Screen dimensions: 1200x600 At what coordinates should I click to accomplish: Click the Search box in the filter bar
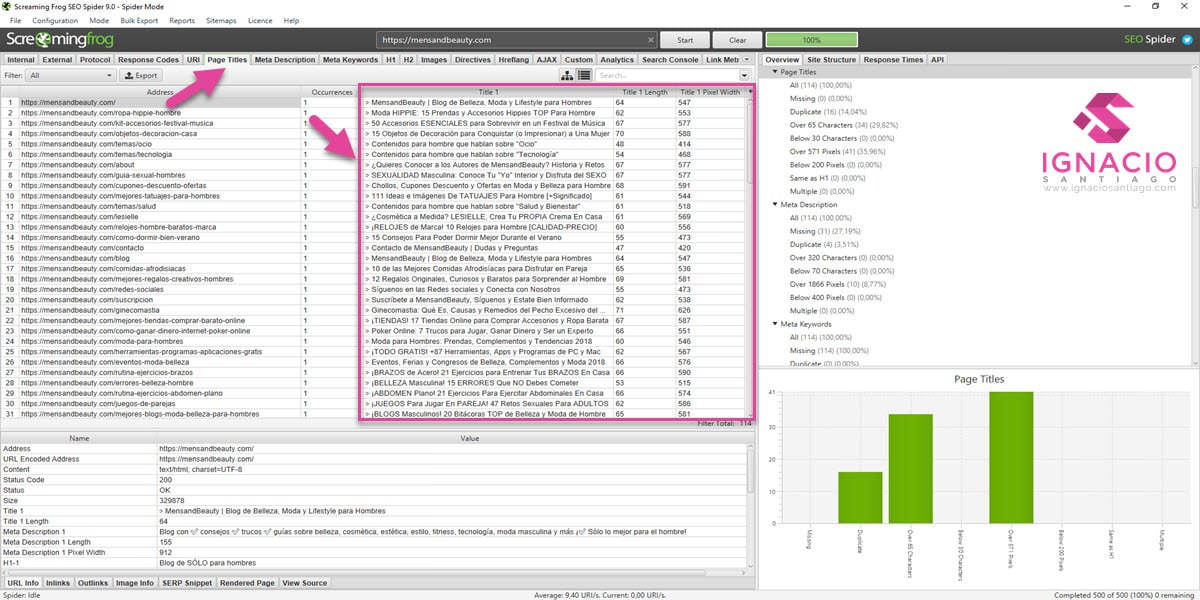coord(667,75)
